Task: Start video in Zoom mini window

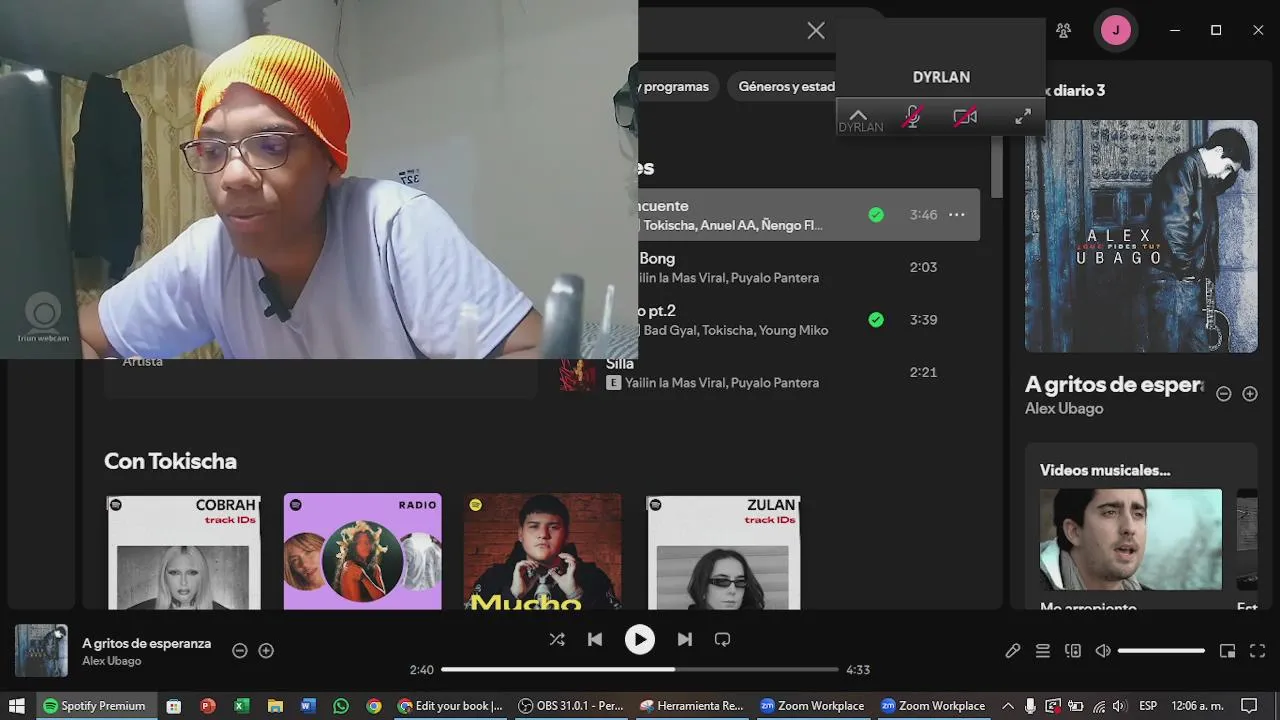Action: [x=965, y=117]
